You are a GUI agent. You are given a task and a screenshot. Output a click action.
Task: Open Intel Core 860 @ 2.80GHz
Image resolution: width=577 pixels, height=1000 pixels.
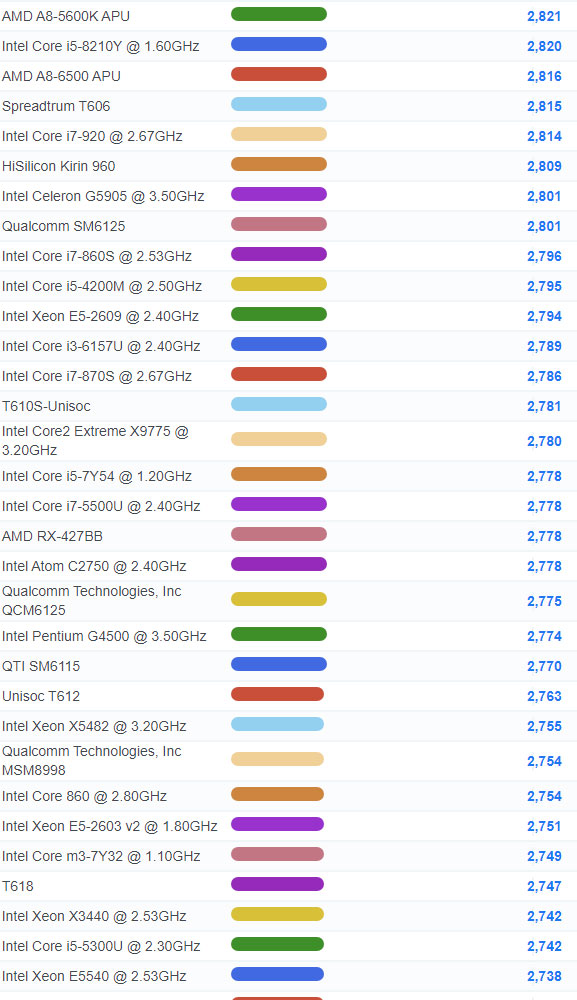tap(85, 796)
